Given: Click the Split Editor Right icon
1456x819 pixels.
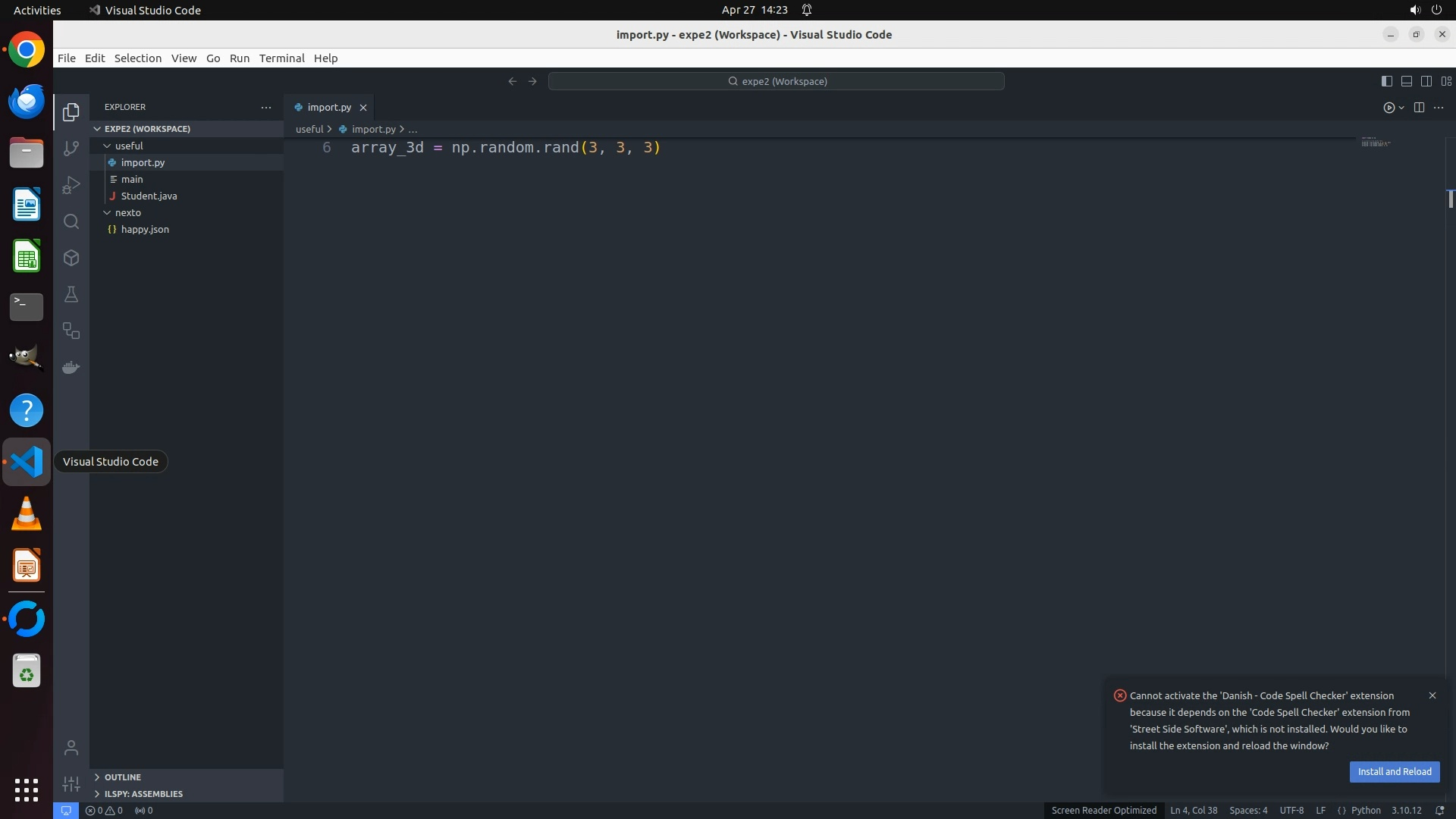Looking at the screenshot, I should [1419, 108].
